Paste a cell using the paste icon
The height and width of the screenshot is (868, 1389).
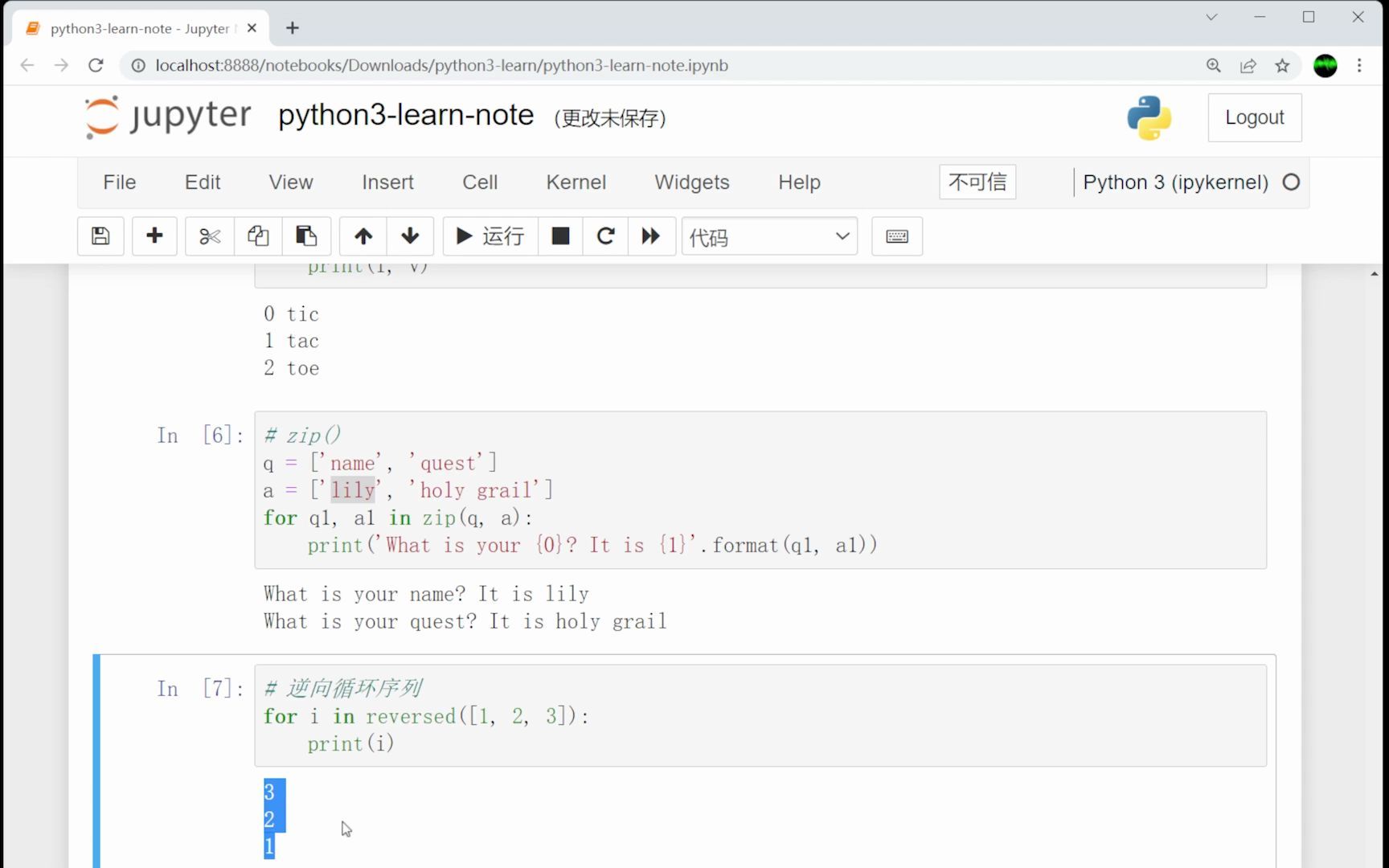306,236
